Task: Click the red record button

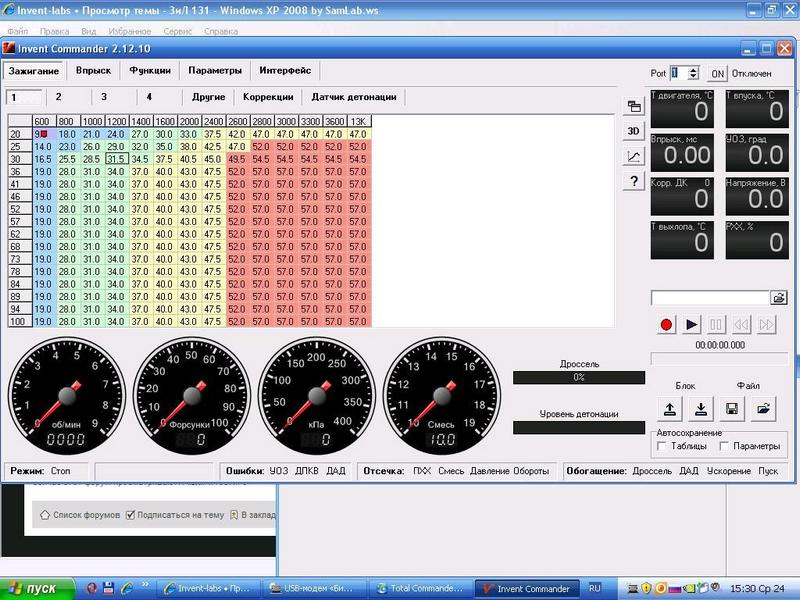Action: pos(666,324)
